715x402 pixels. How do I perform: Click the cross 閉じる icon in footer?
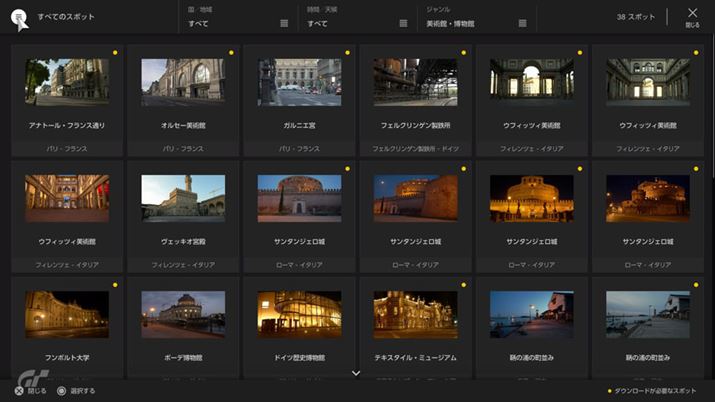pos(20,391)
